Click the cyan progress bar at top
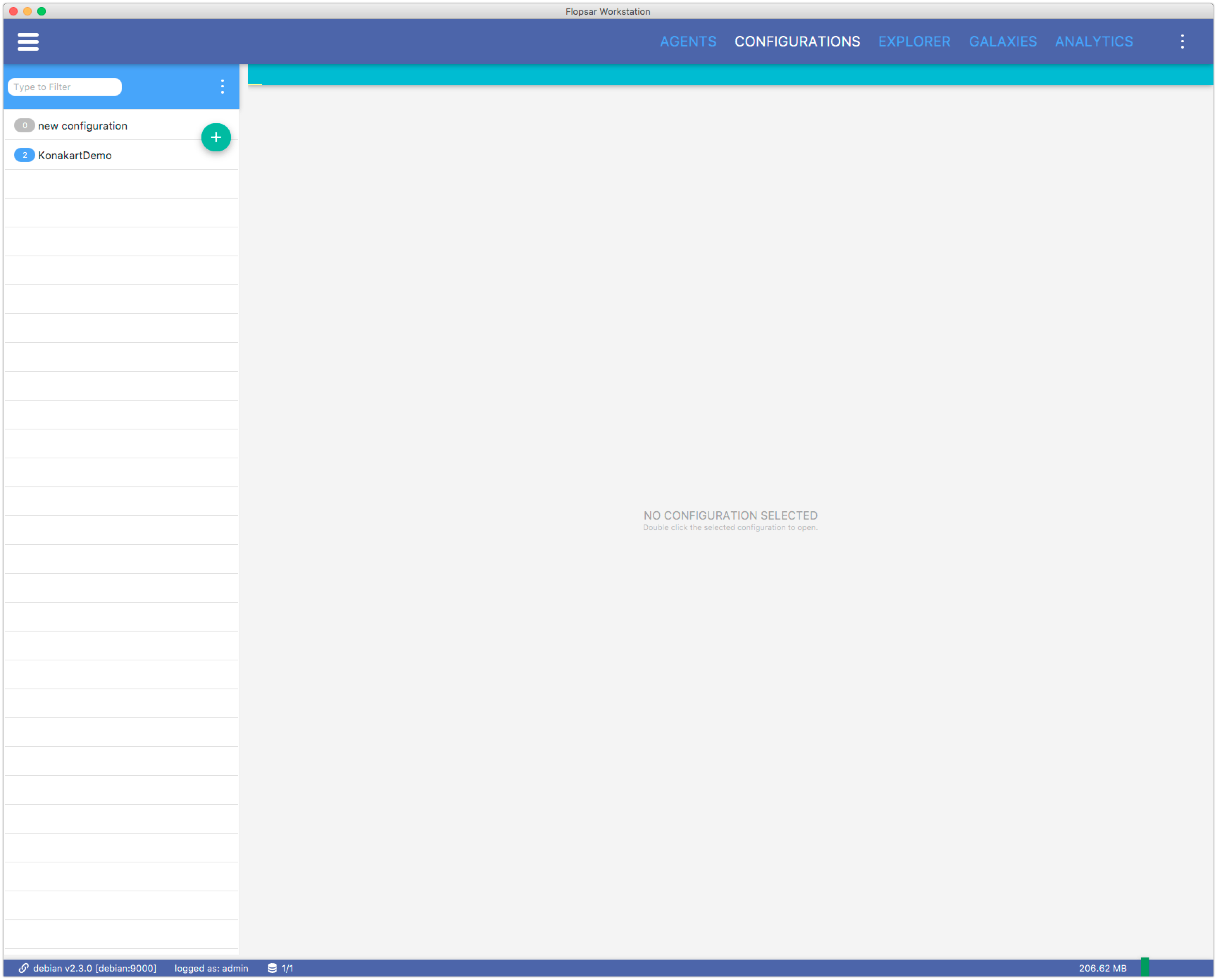Viewport: 1217px width, 980px height. (730, 75)
